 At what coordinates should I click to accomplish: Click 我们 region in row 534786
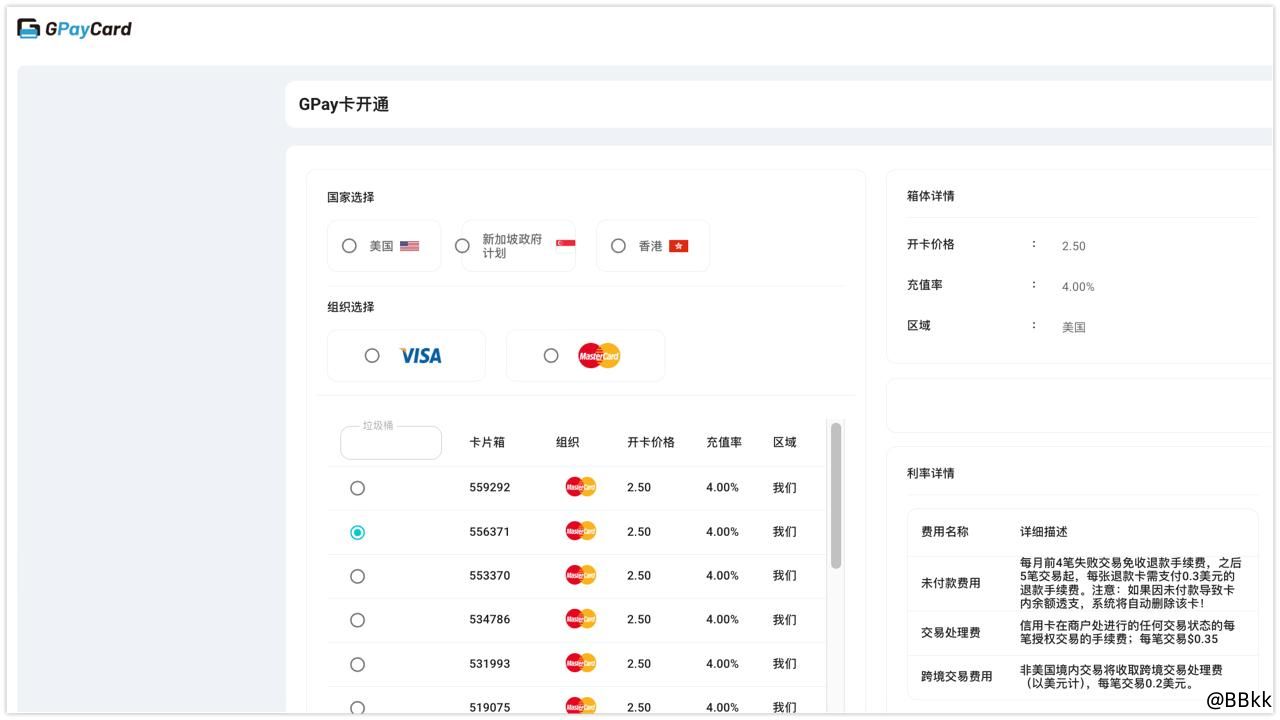(x=785, y=620)
